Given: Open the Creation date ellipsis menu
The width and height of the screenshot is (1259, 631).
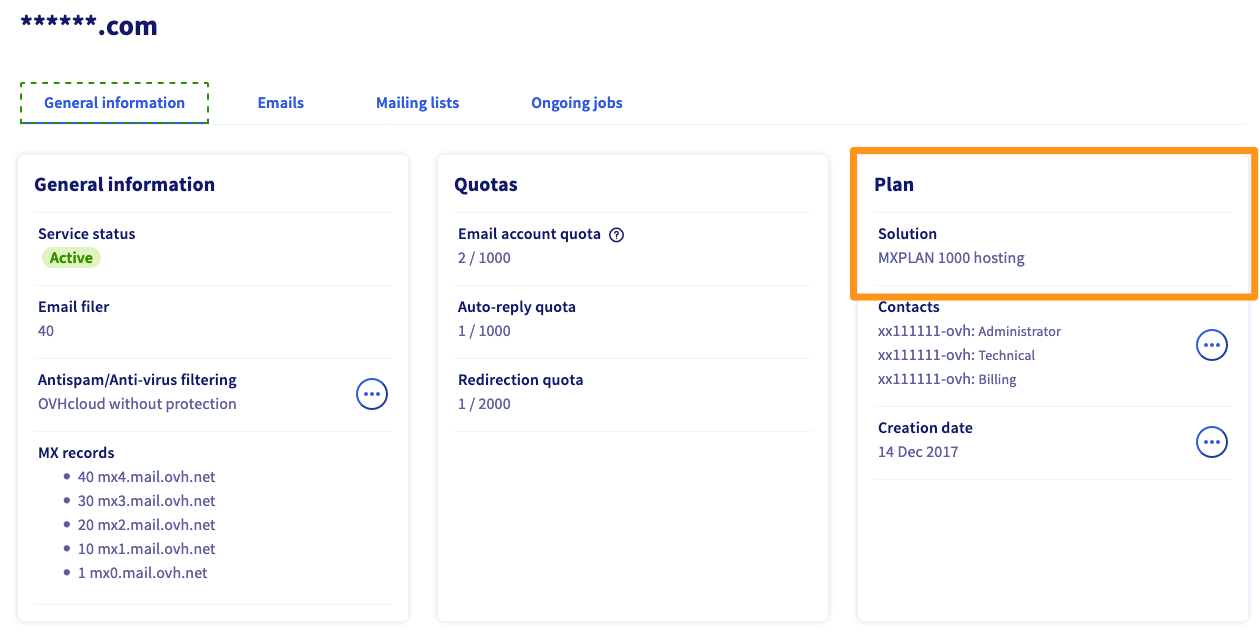Looking at the screenshot, I should point(1212,441).
